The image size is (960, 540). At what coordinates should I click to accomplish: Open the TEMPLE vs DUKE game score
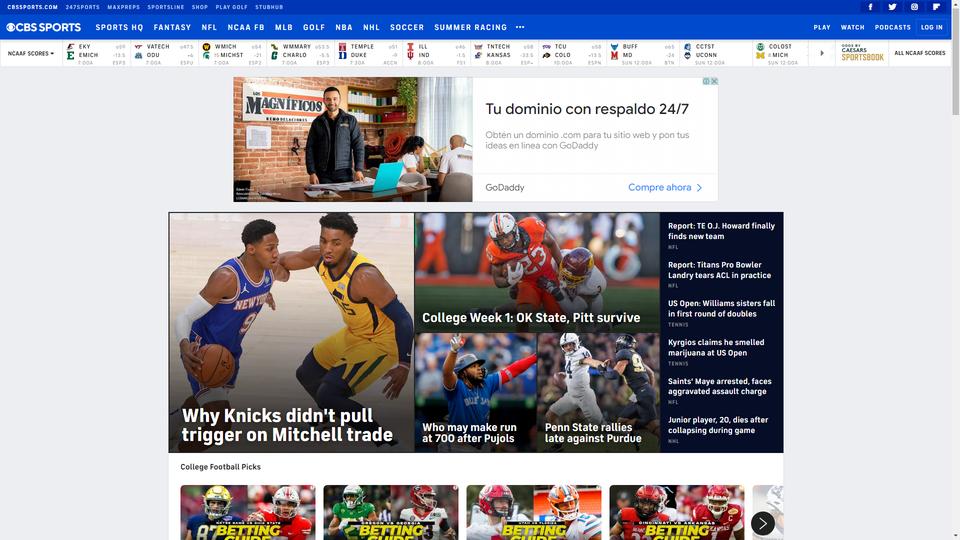coord(368,54)
